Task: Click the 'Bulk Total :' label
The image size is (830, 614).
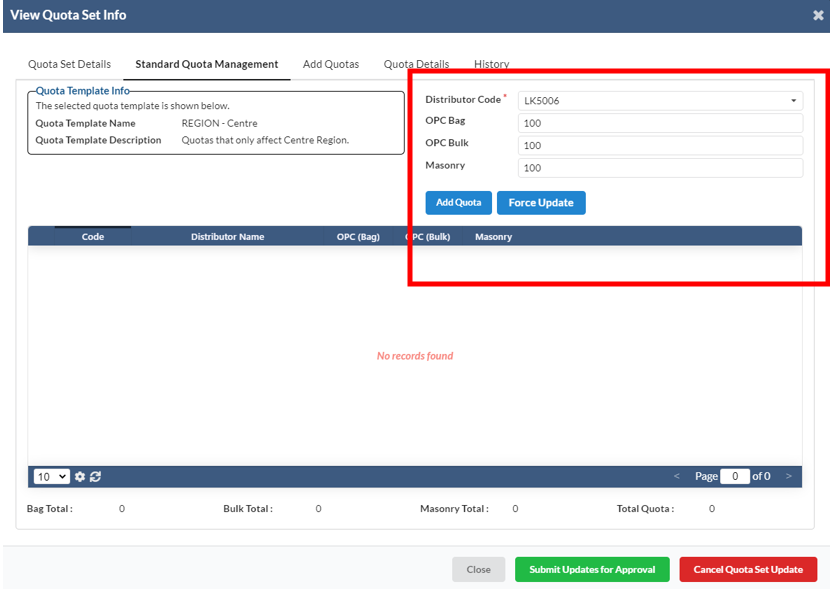Action: pyautogui.click(x=248, y=509)
